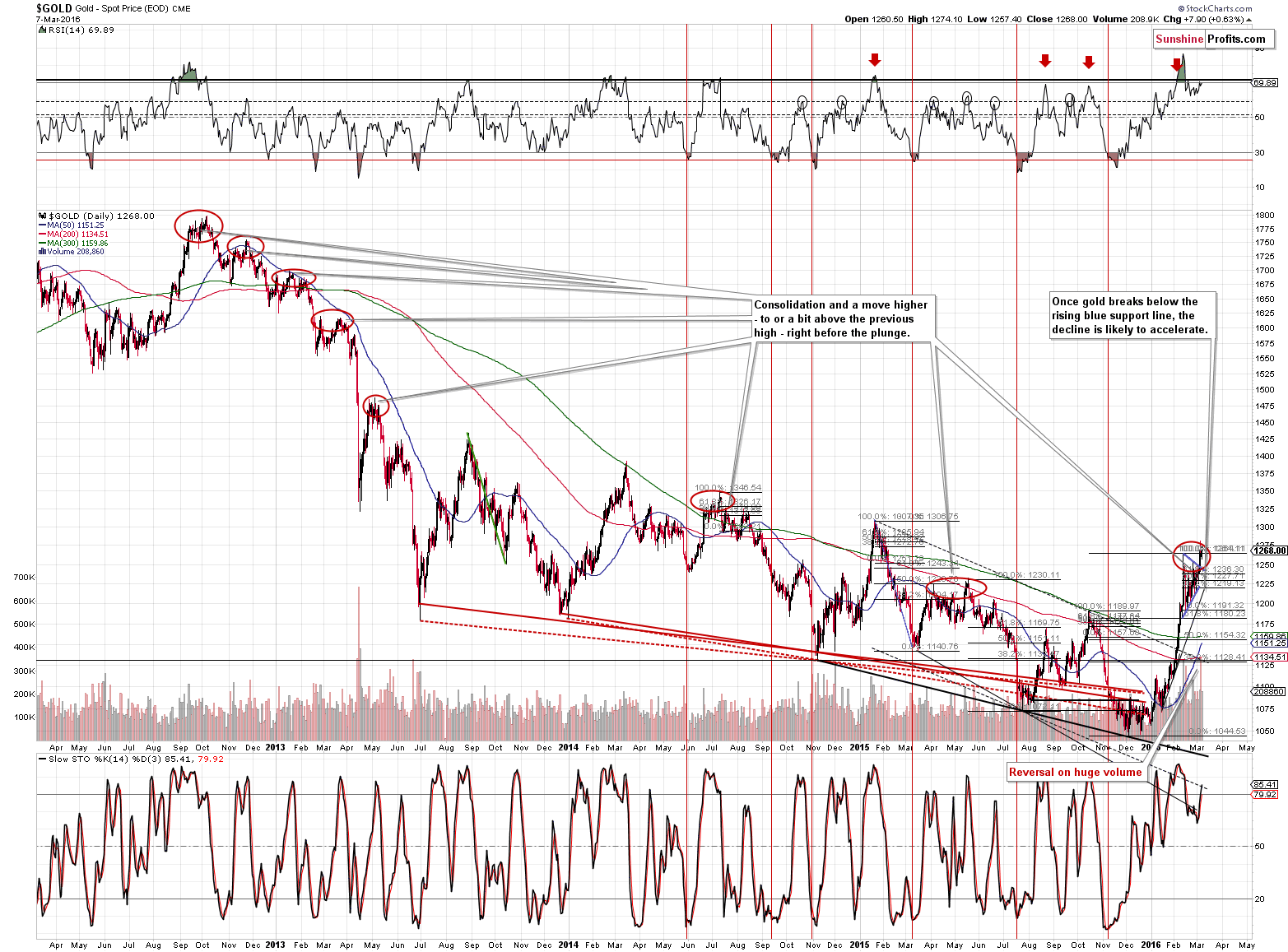Click the candlestick icon beside $GOLD (Daily)
The width and height of the screenshot is (1288, 952).
pyautogui.click(x=43, y=216)
